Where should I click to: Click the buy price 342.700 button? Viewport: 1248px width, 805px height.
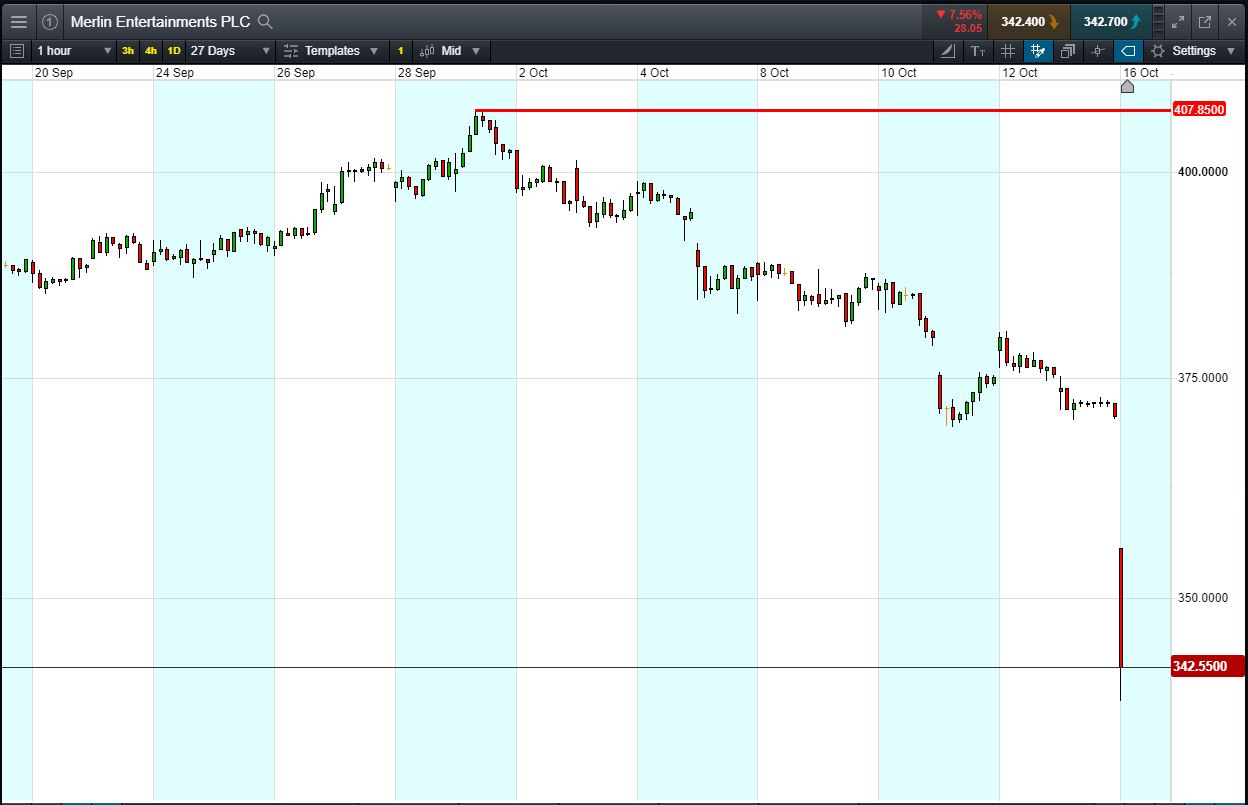[1111, 21]
